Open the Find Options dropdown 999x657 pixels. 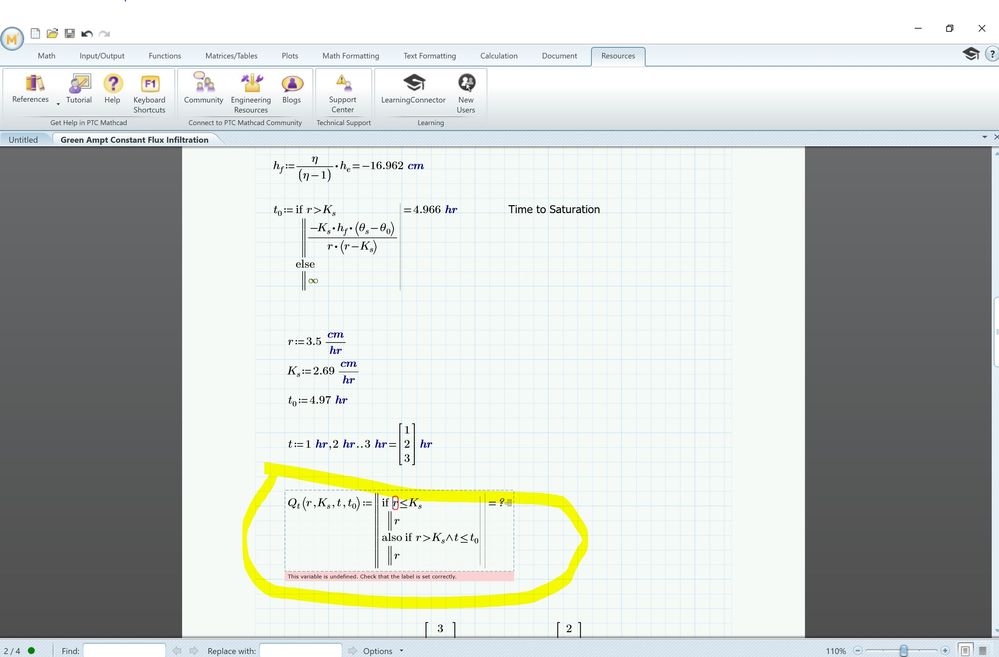(383, 651)
